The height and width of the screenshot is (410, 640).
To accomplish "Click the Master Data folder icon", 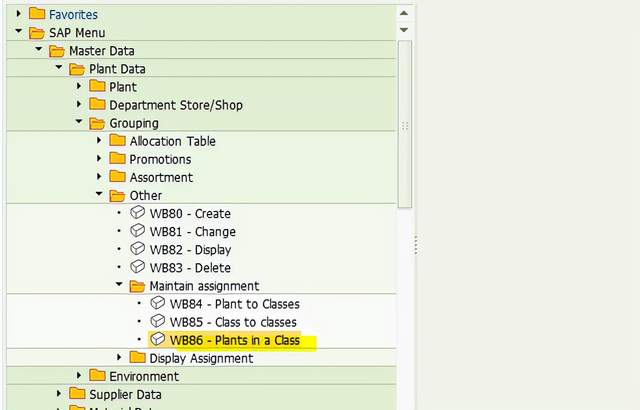I will [x=57, y=51].
